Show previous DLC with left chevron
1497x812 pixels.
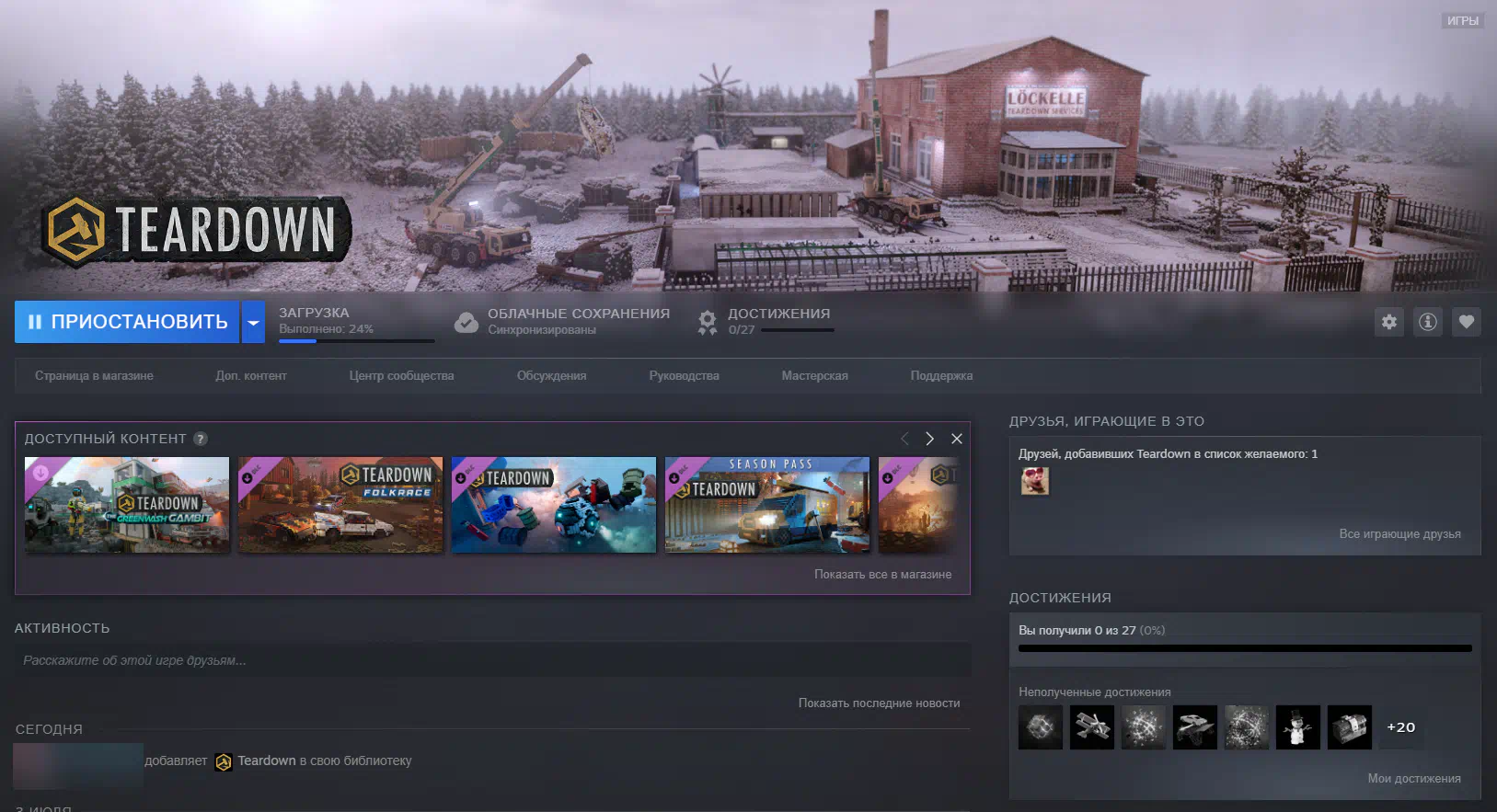pyautogui.click(x=904, y=439)
